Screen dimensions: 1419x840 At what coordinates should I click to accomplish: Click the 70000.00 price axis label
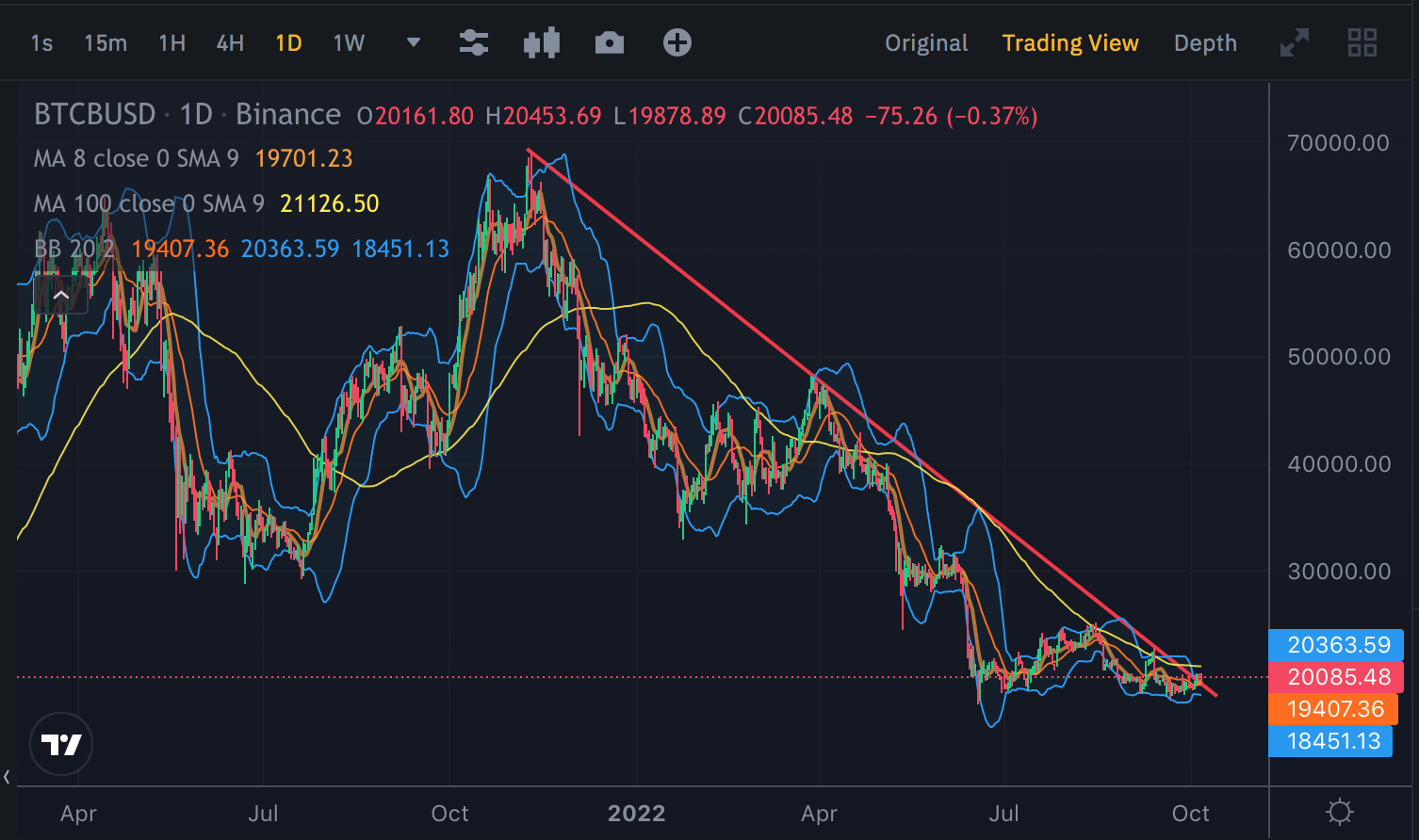[x=1338, y=143]
